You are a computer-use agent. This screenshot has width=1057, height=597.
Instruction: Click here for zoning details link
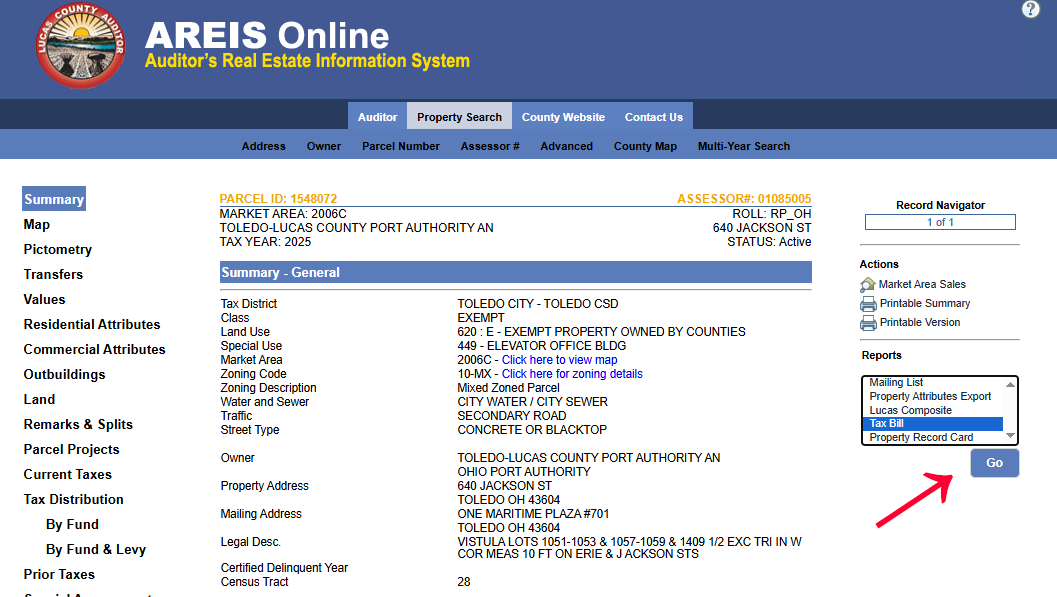(x=572, y=374)
